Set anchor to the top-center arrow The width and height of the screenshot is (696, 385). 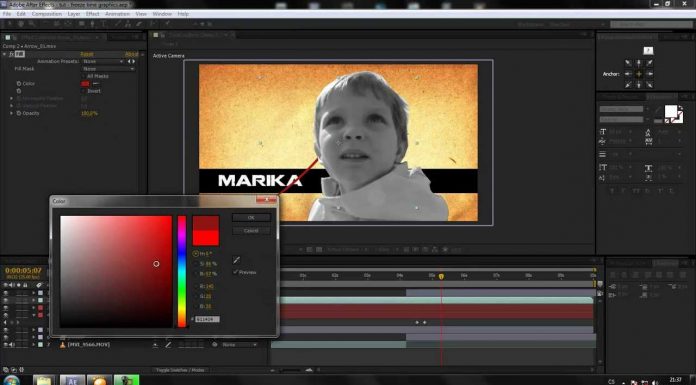coord(639,63)
